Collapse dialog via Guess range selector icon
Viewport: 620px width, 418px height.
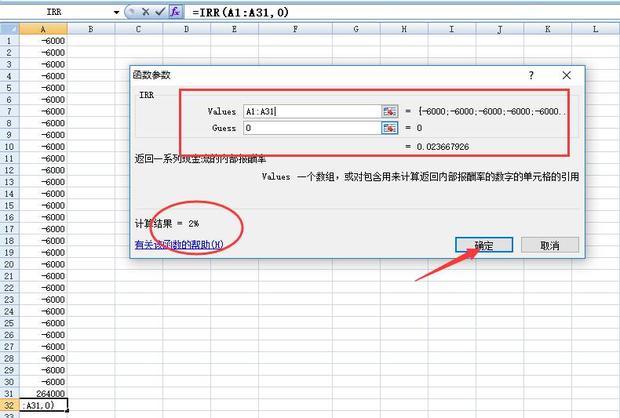[x=389, y=128]
